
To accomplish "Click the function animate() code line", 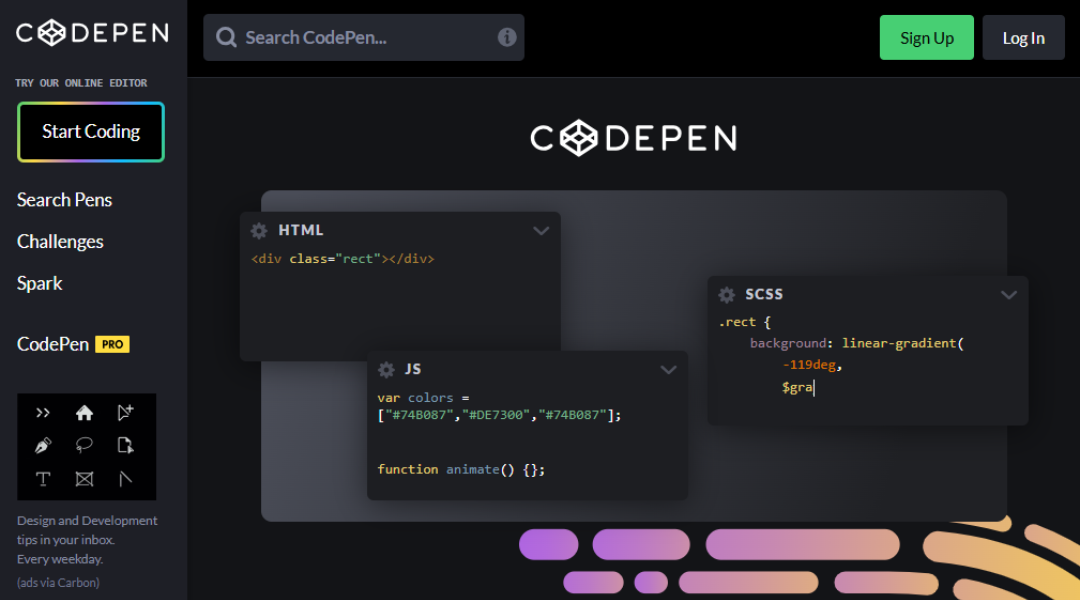I will [461, 470].
